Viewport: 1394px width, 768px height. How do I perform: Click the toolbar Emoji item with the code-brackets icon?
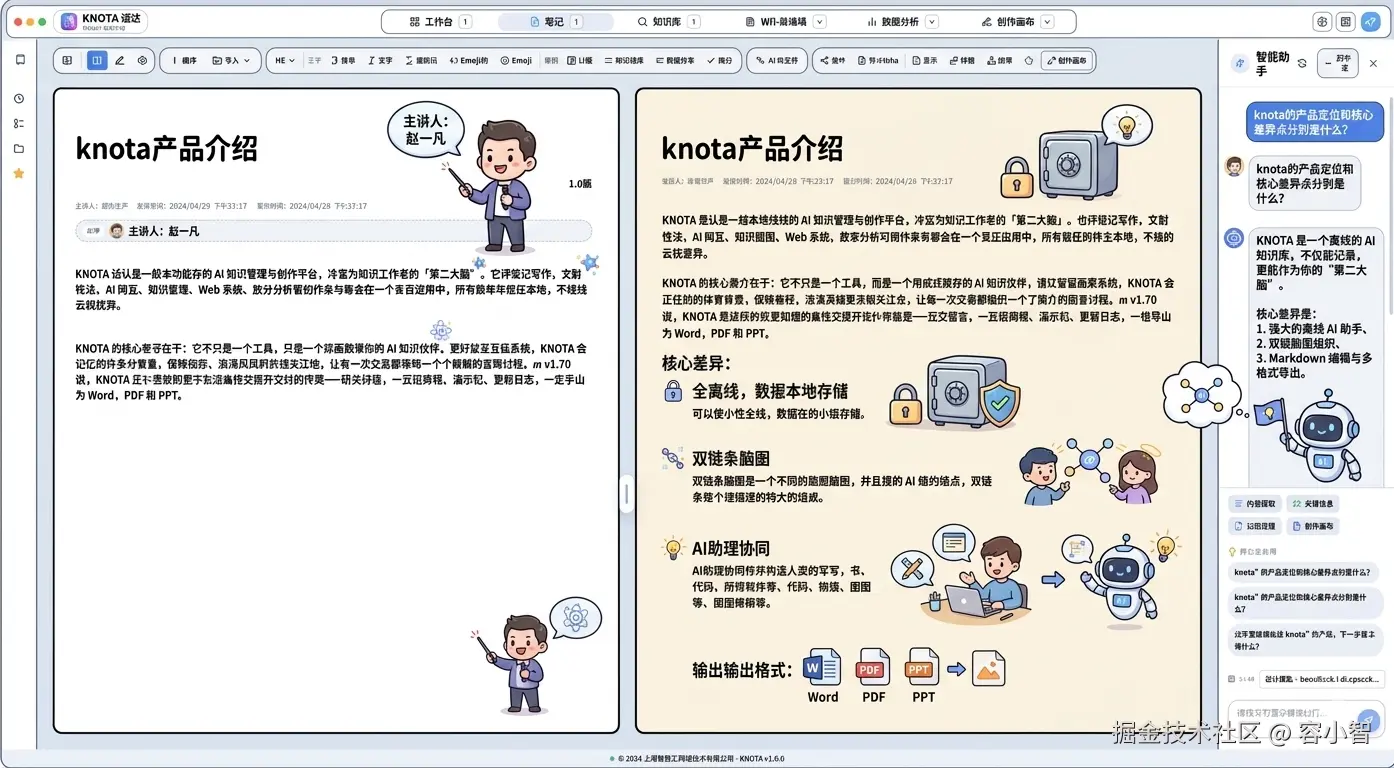coord(469,60)
